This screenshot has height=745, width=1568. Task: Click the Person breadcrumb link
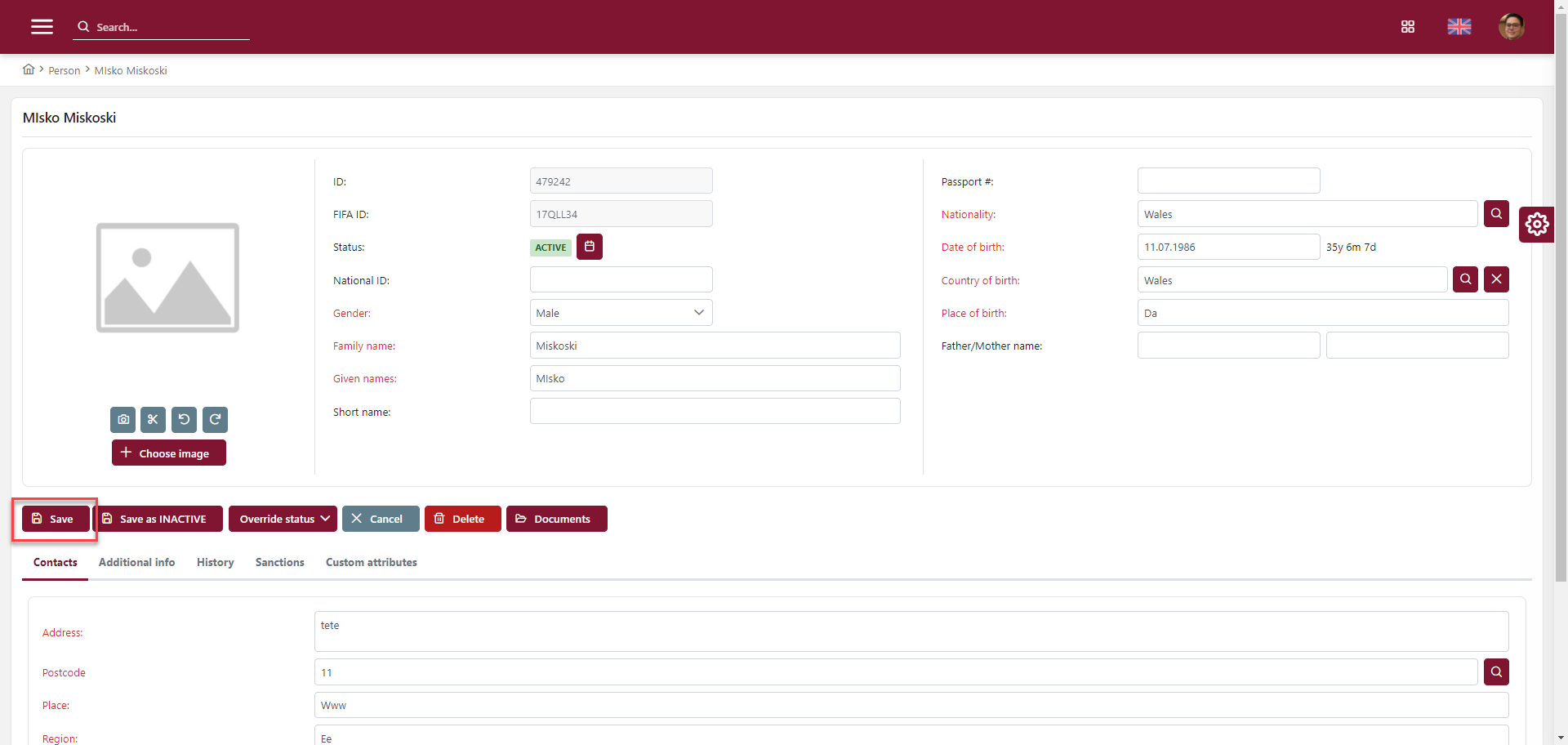coord(64,71)
